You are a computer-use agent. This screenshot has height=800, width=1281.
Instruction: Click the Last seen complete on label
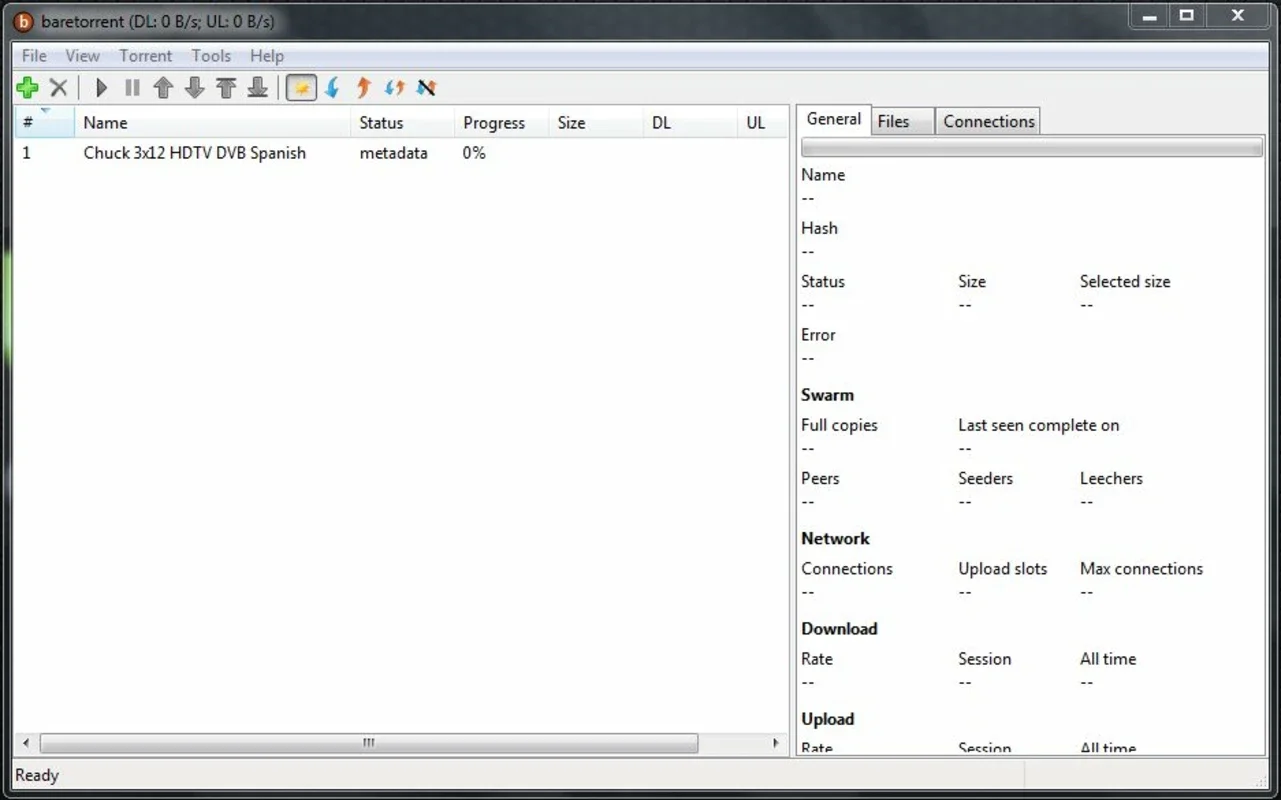(x=1038, y=425)
